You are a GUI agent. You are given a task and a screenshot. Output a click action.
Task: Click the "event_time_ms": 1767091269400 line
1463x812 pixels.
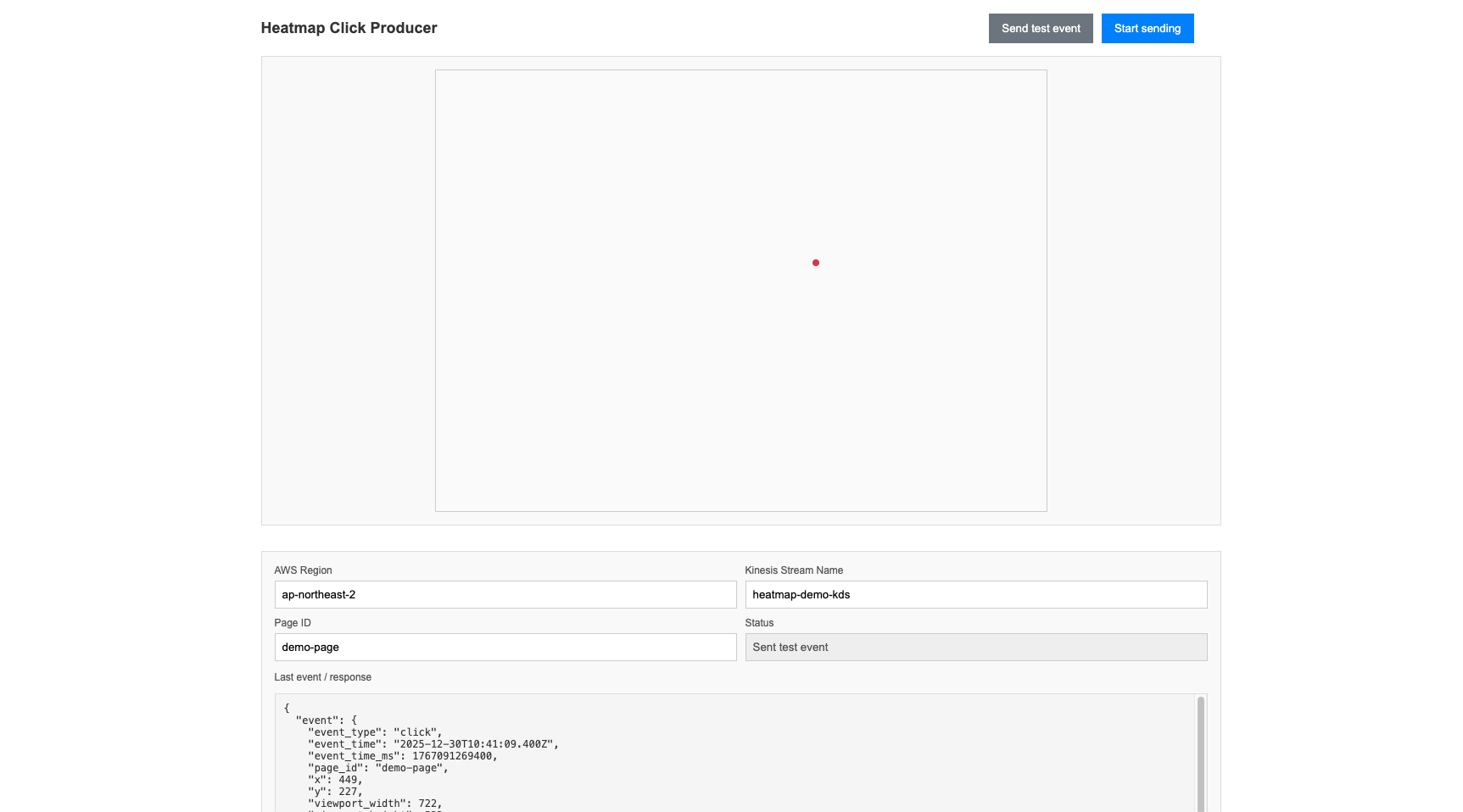click(403, 756)
